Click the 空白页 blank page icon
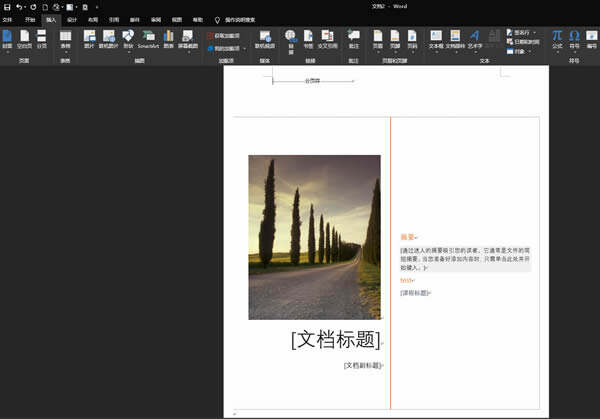 (24, 39)
